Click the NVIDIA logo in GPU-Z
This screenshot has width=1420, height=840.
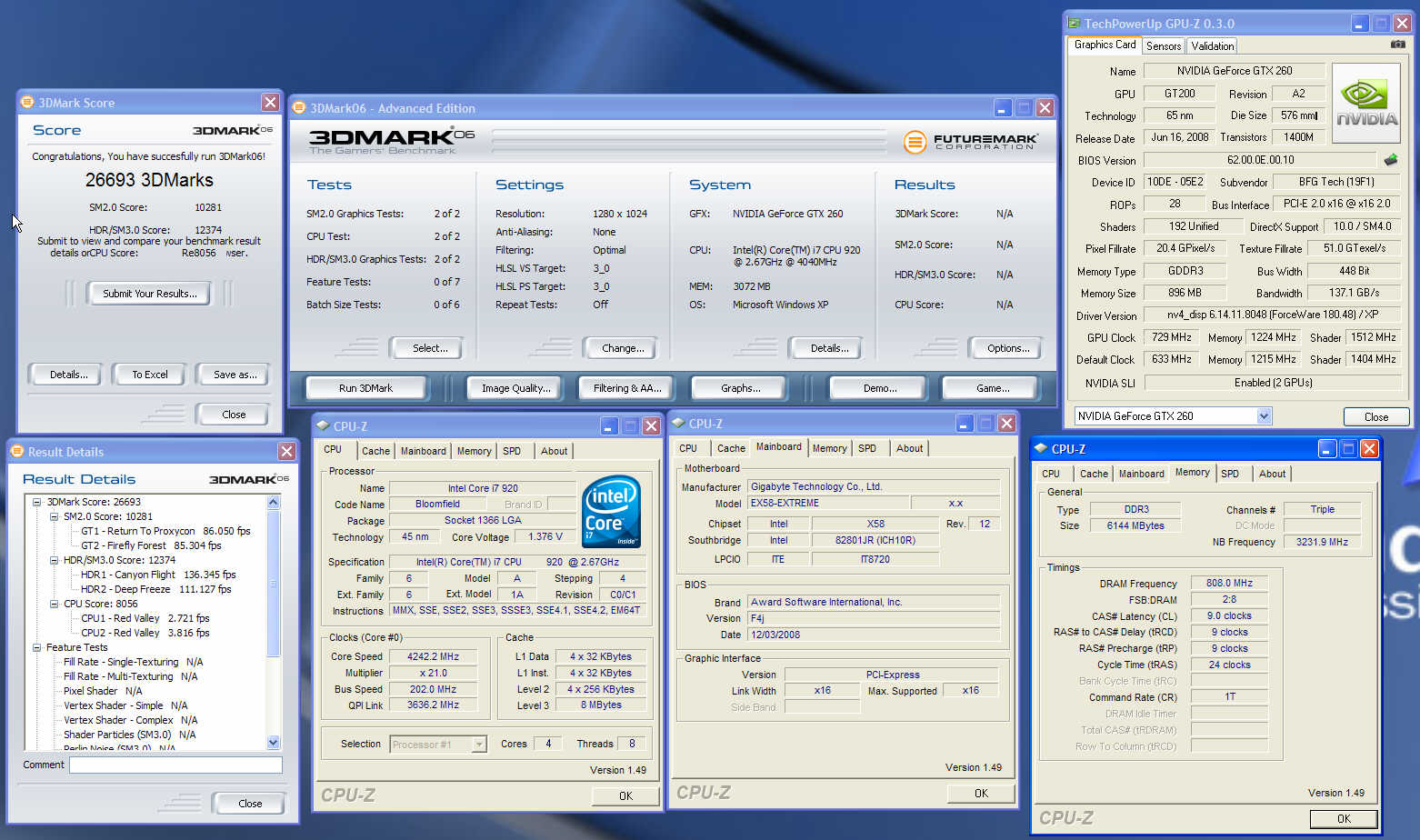click(x=1366, y=103)
